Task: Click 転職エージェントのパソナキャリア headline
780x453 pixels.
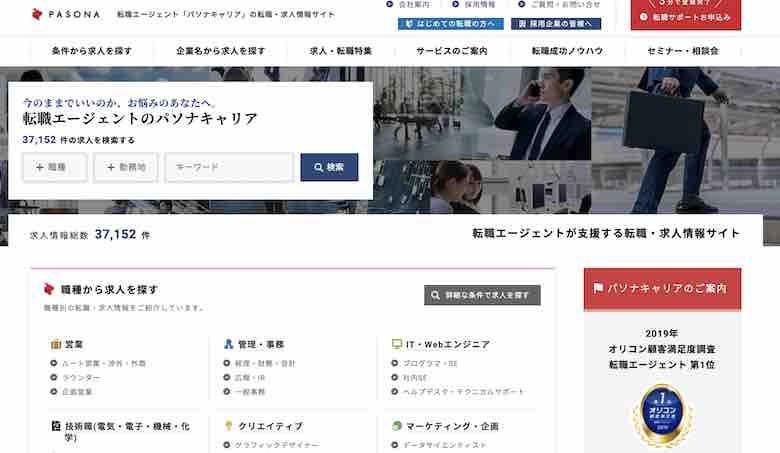Action: 140,118
